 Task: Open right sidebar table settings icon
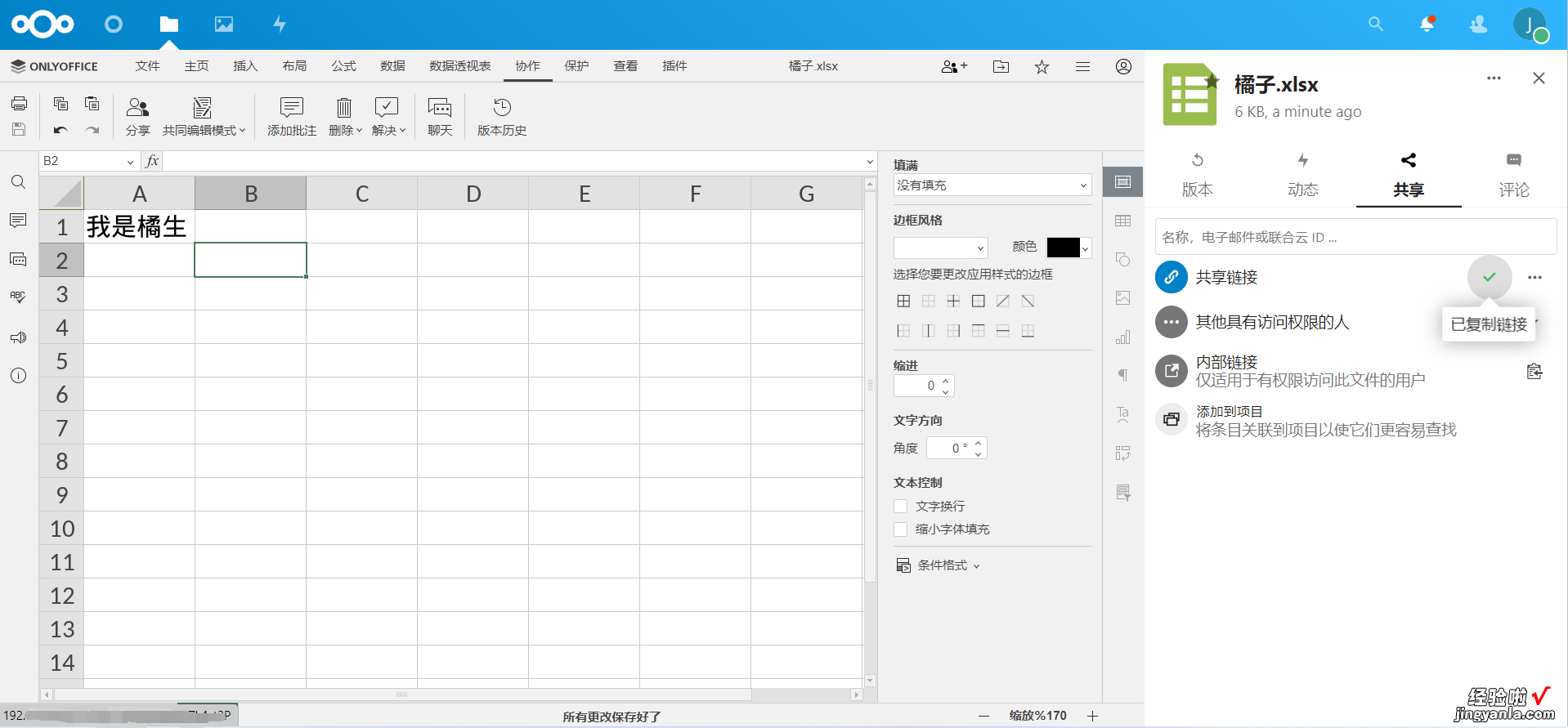pos(1123,221)
